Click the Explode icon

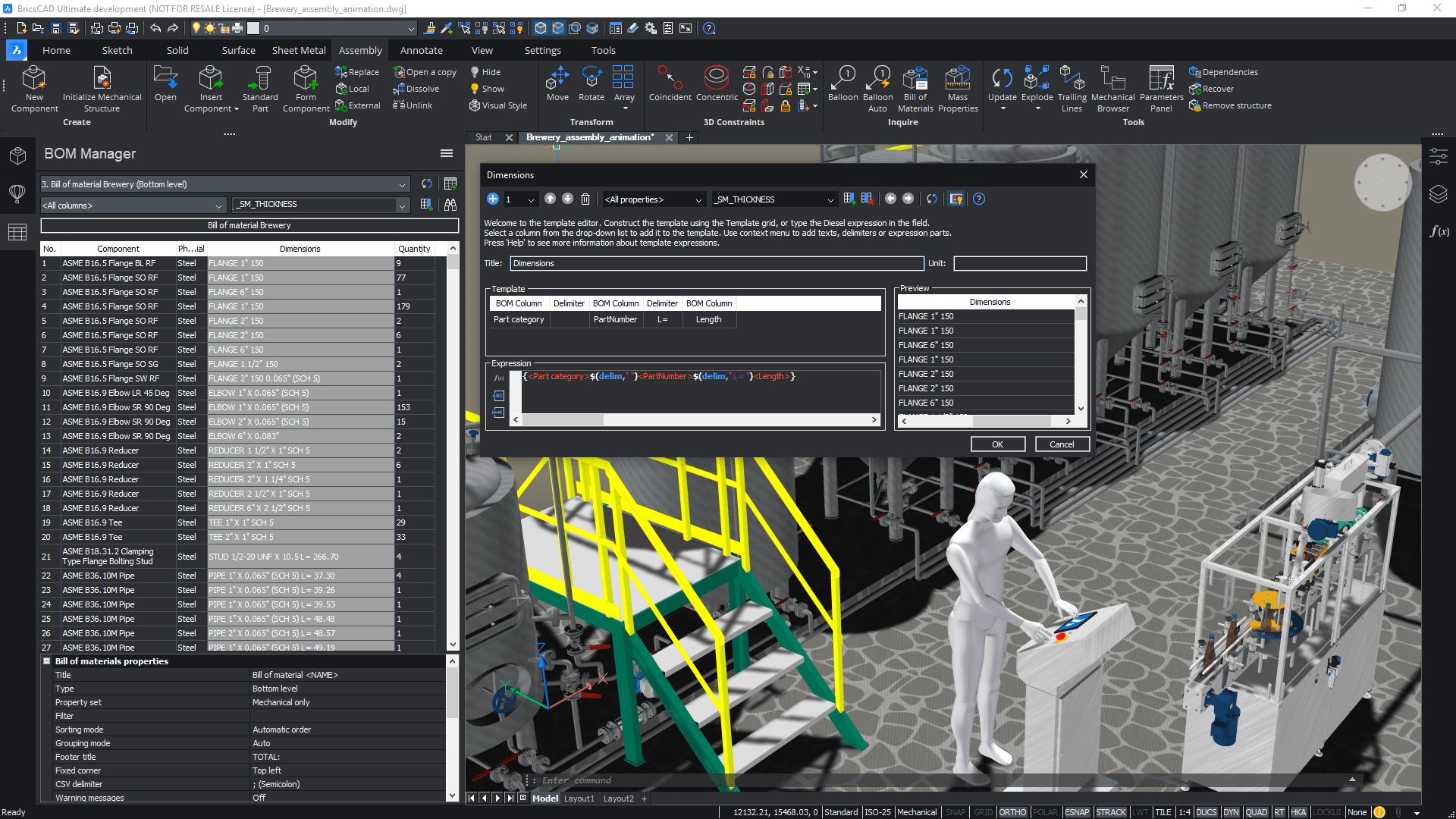1037,78
